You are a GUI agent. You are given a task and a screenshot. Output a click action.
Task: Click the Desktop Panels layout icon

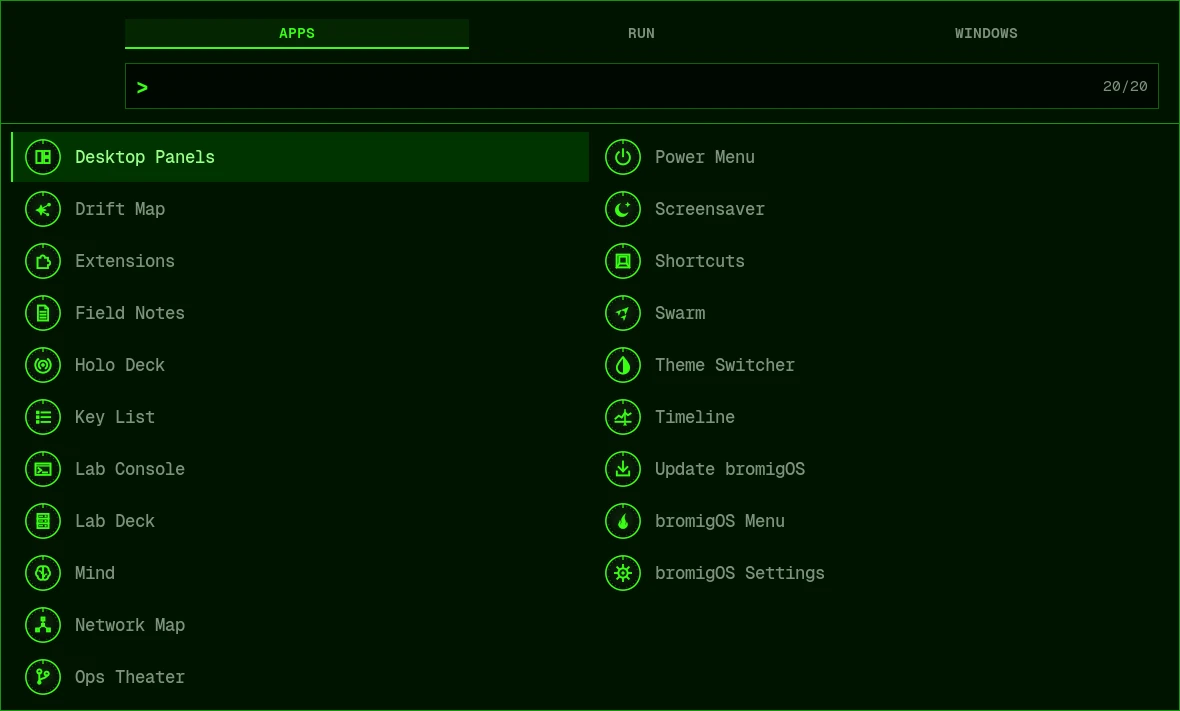click(43, 157)
